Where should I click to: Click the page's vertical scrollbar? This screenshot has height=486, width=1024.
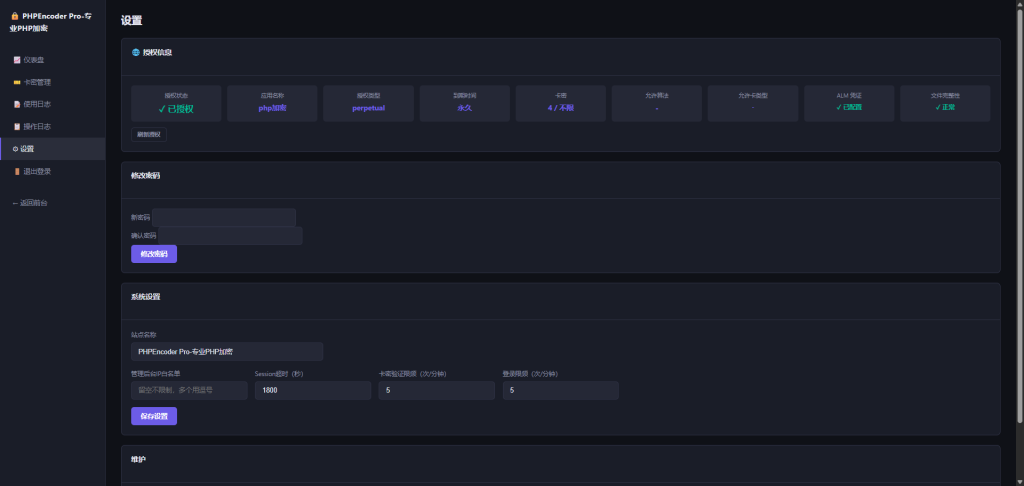[x=1019, y=200]
